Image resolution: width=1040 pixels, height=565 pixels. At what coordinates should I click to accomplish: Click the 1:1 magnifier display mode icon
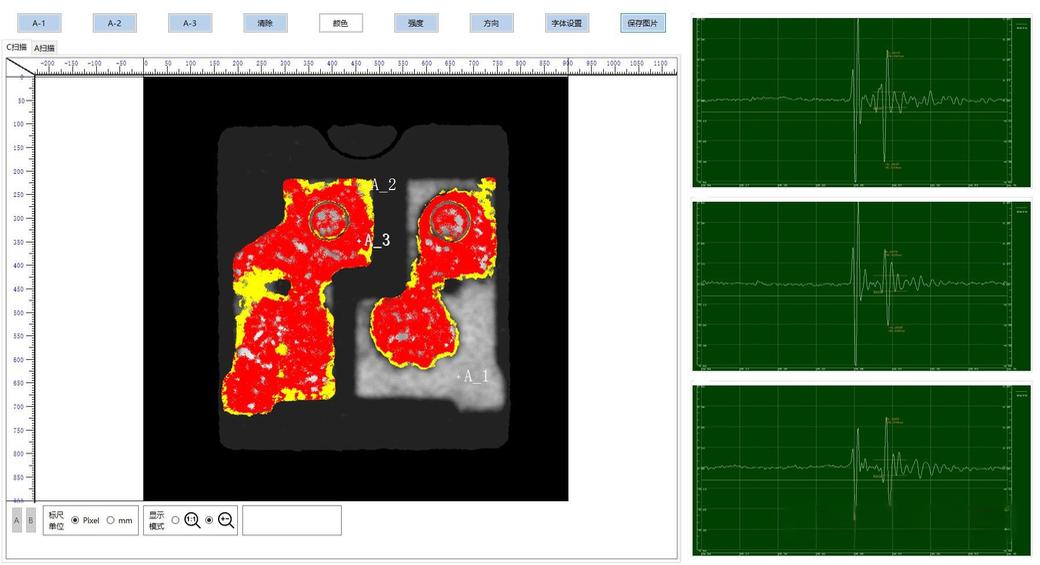191,520
